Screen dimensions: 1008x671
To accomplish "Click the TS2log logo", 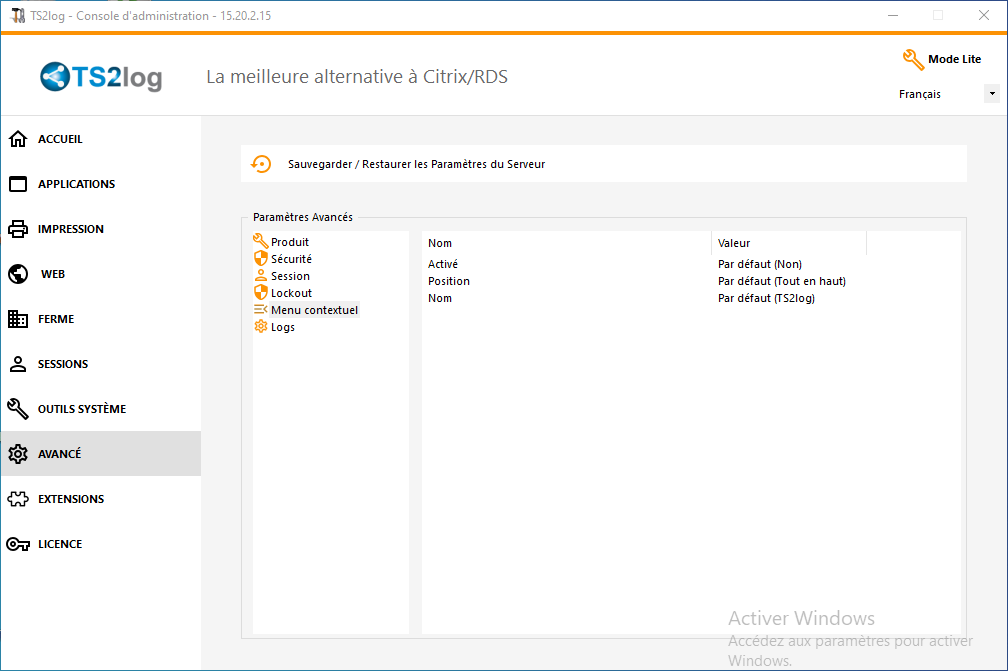I will [x=101, y=77].
